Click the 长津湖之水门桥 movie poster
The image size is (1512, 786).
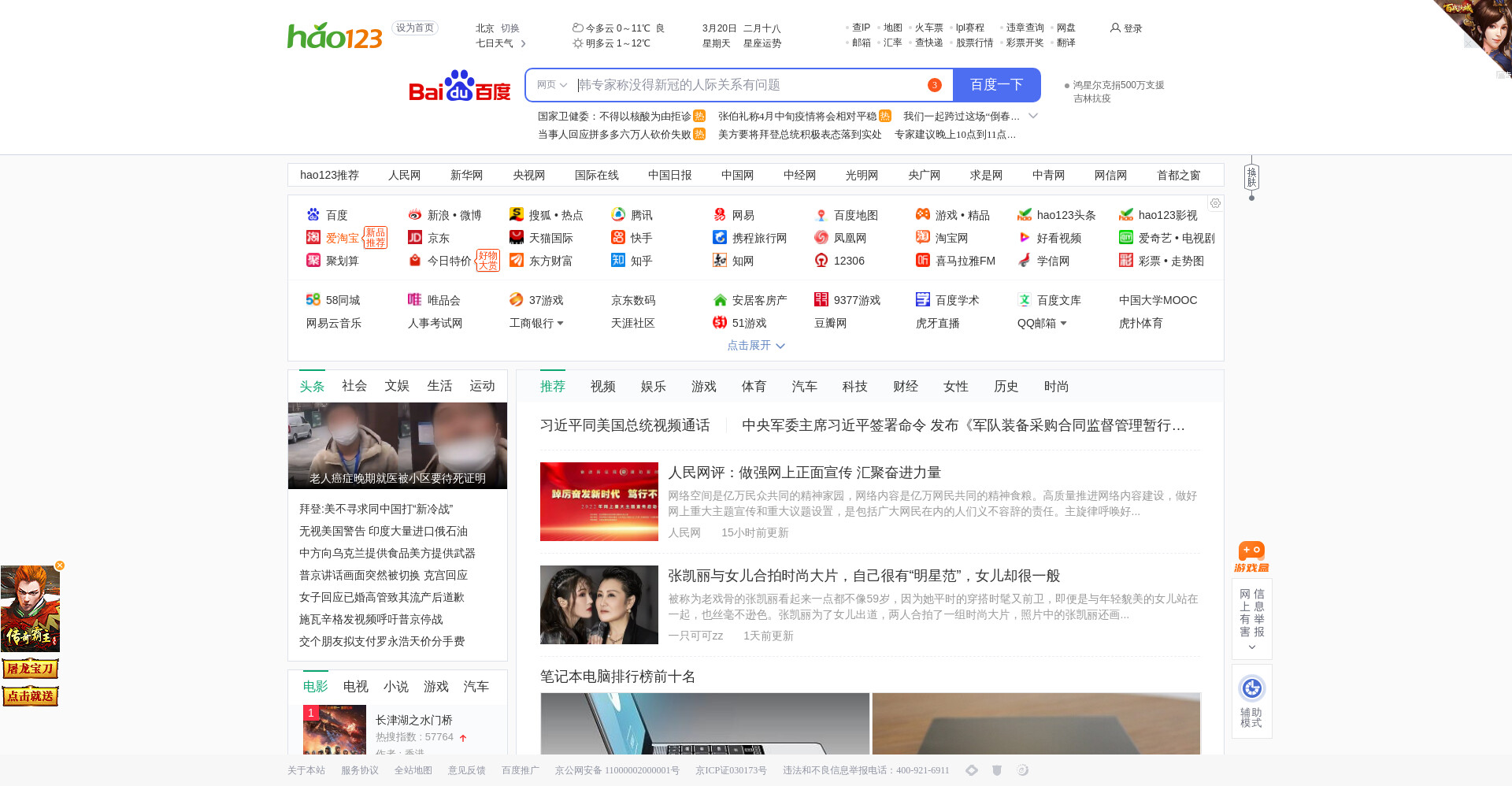(335, 729)
